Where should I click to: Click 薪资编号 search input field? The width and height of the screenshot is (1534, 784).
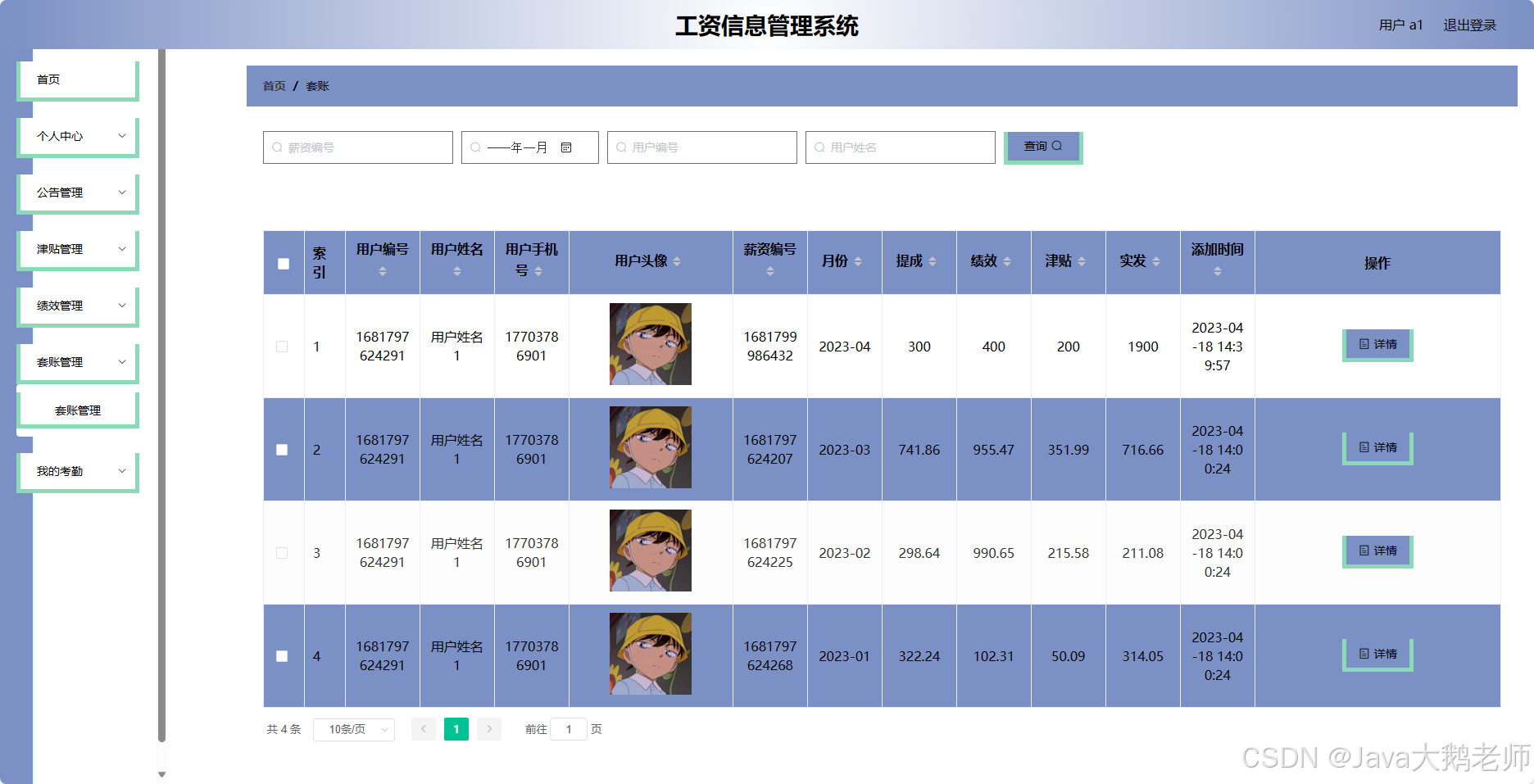(x=358, y=147)
